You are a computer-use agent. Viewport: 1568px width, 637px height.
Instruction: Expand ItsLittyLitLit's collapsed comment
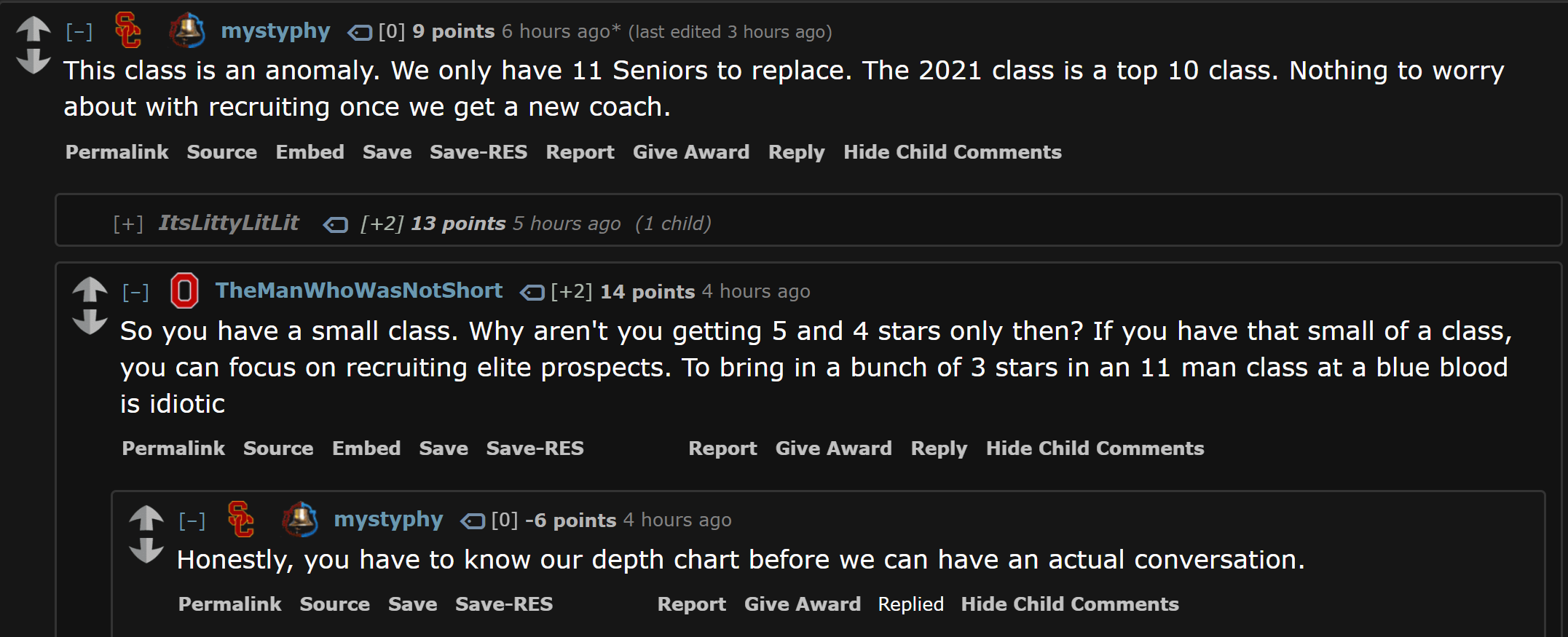(128, 224)
